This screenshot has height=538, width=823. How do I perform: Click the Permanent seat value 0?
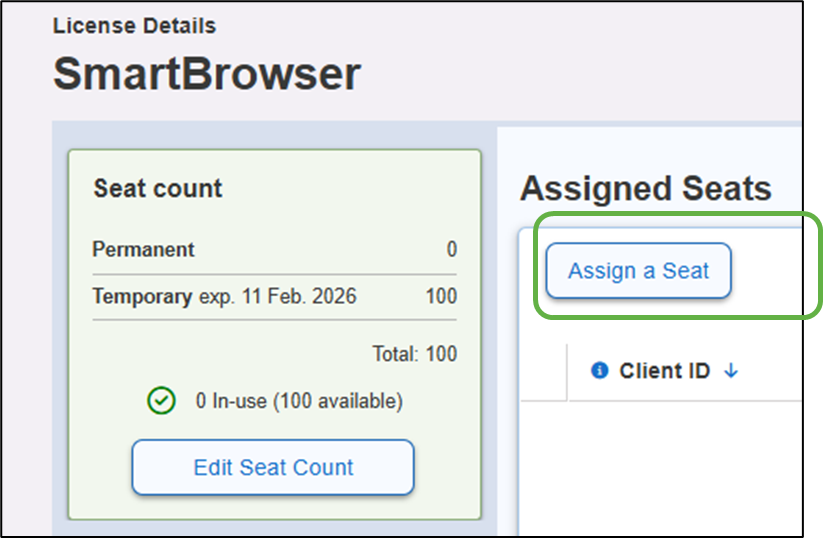tap(451, 249)
